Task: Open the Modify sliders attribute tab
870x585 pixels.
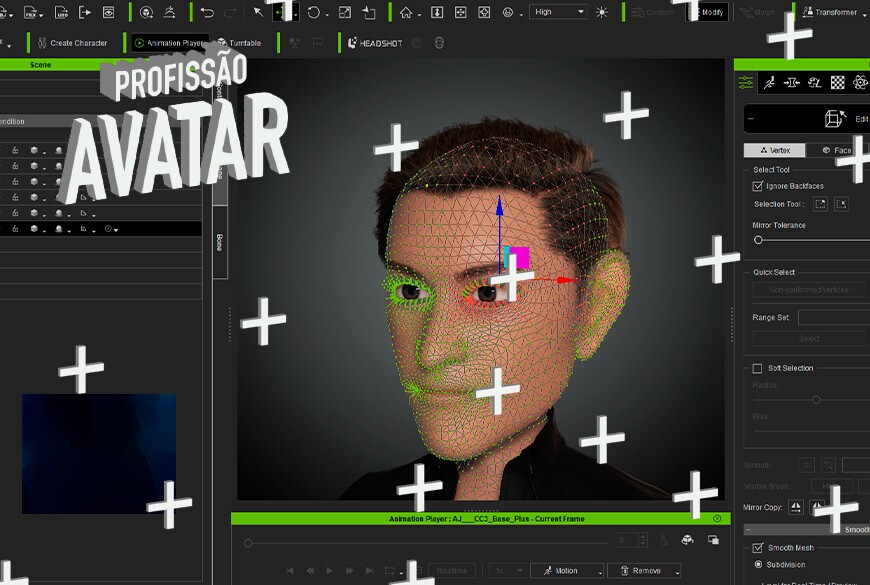Action: point(746,83)
